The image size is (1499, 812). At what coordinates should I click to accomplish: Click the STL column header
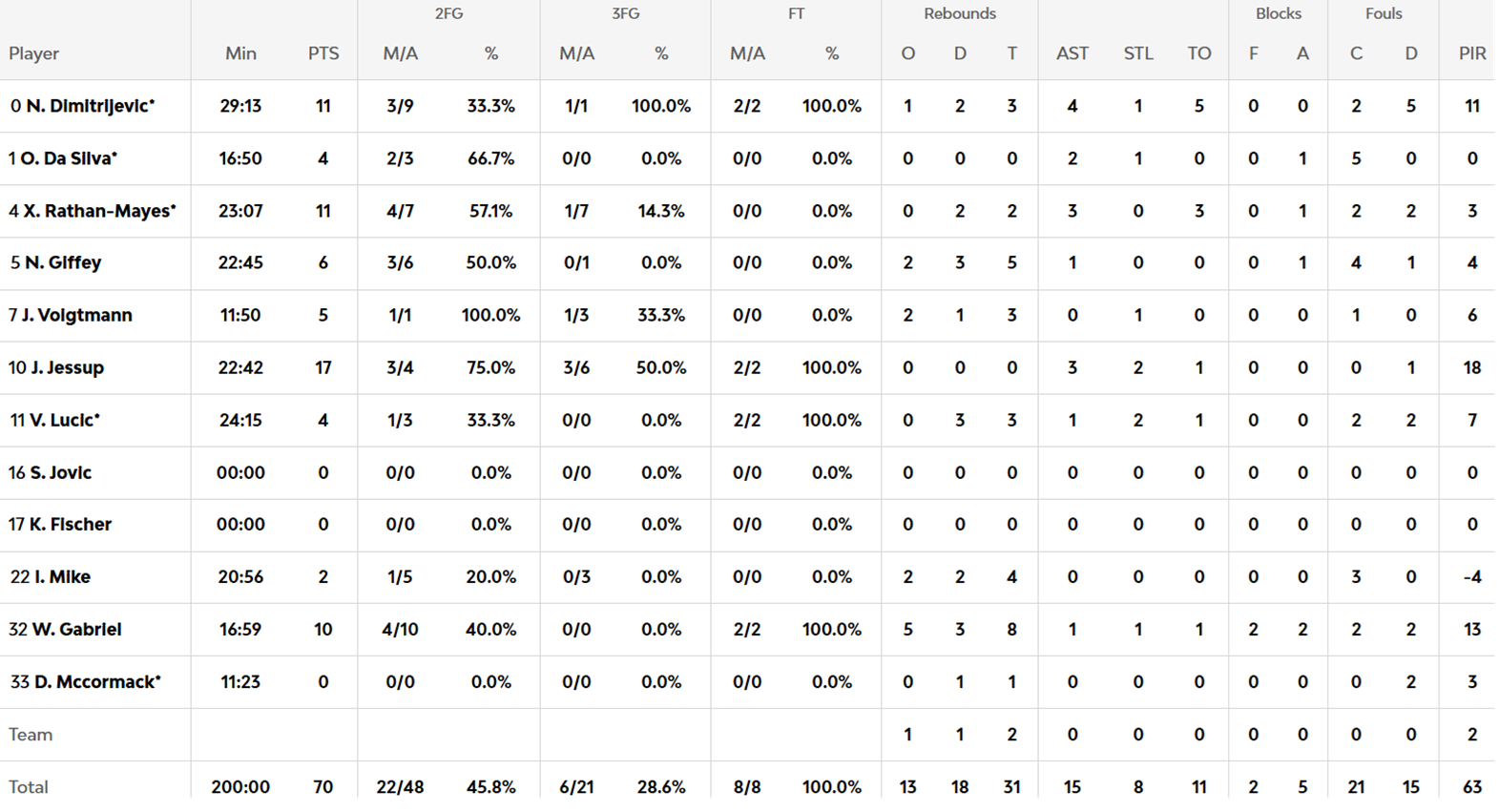(1138, 53)
